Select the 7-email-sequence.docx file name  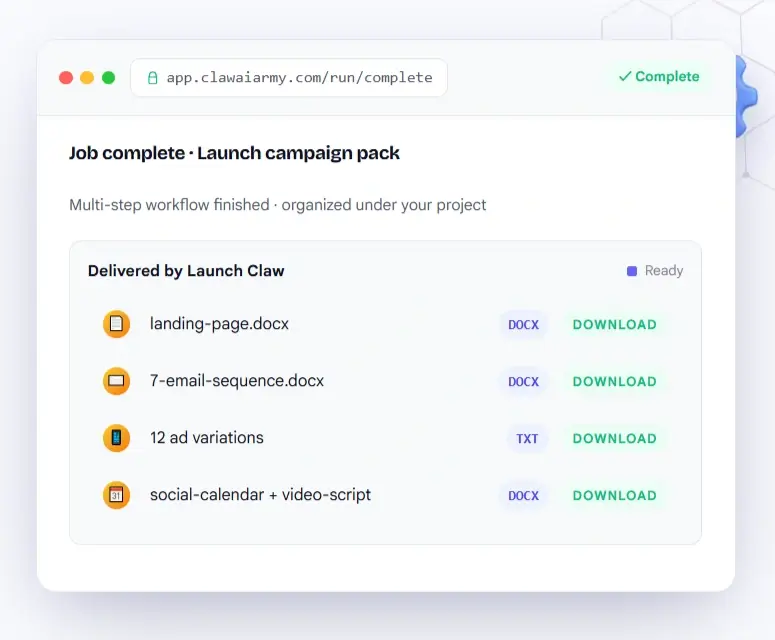pyautogui.click(x=237, y=381)
